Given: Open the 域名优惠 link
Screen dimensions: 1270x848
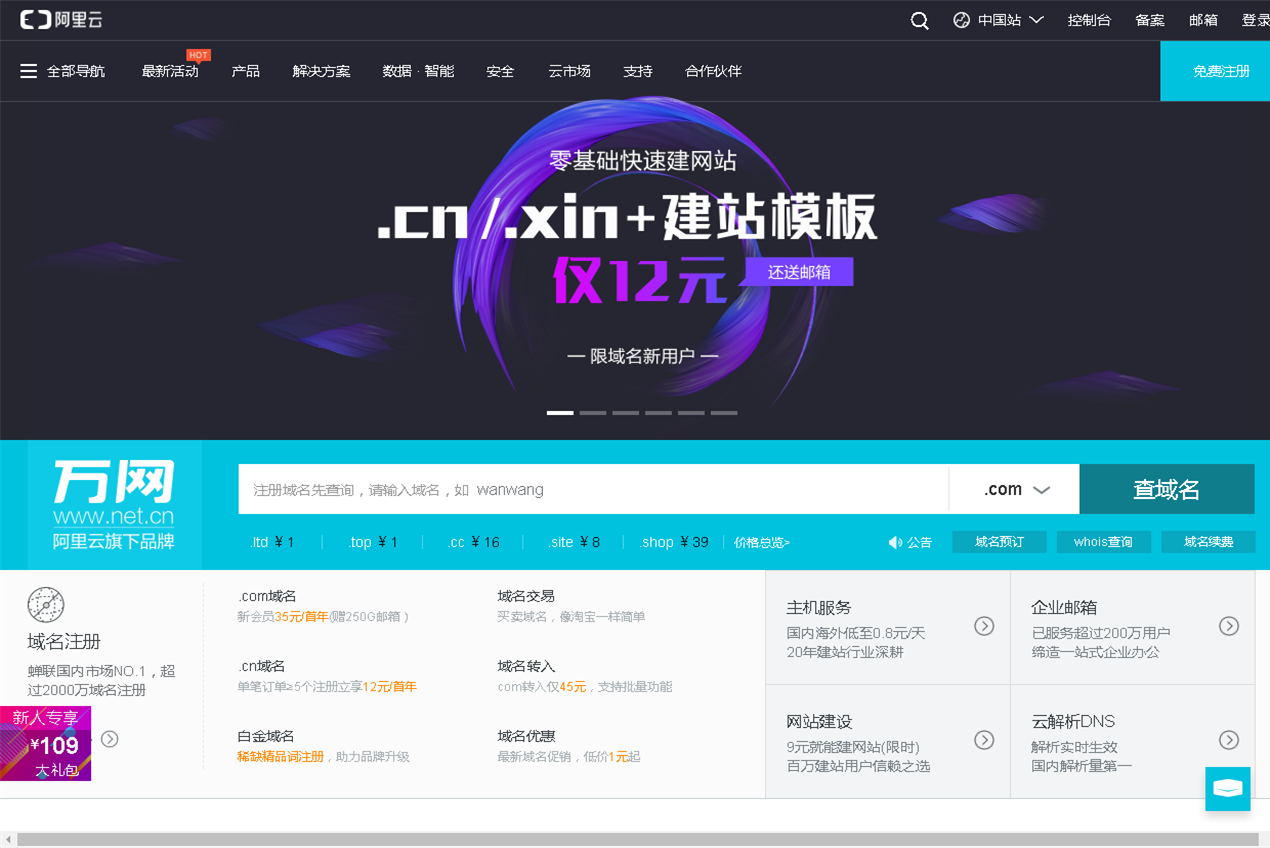Looking at the screenshot, I should [526, 736].
